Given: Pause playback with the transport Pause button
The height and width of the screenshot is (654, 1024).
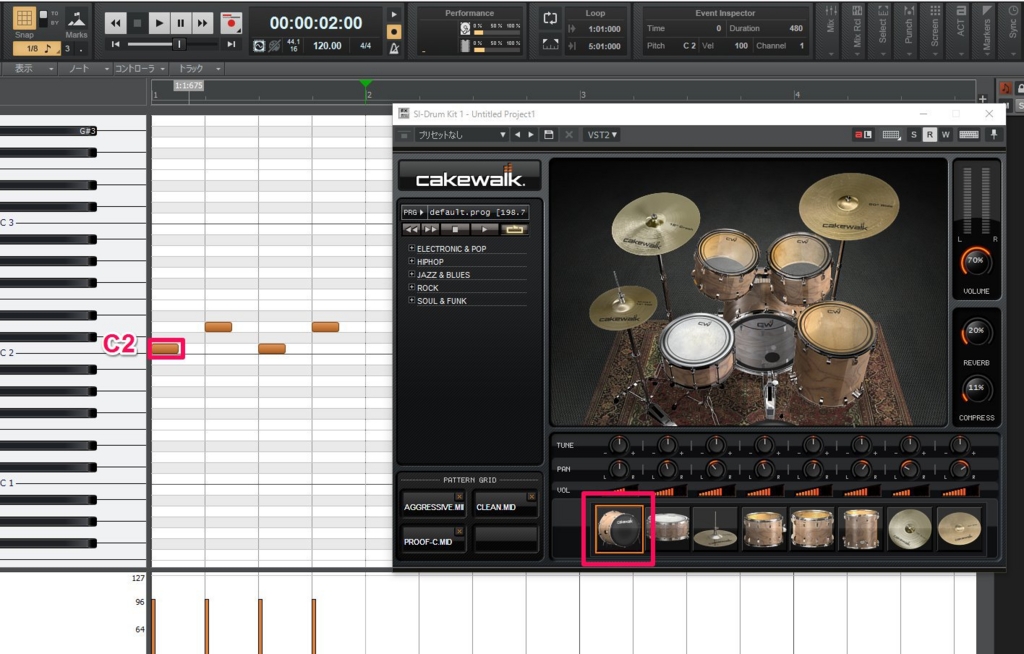Looking at the screenshot, I should [180, 24].
